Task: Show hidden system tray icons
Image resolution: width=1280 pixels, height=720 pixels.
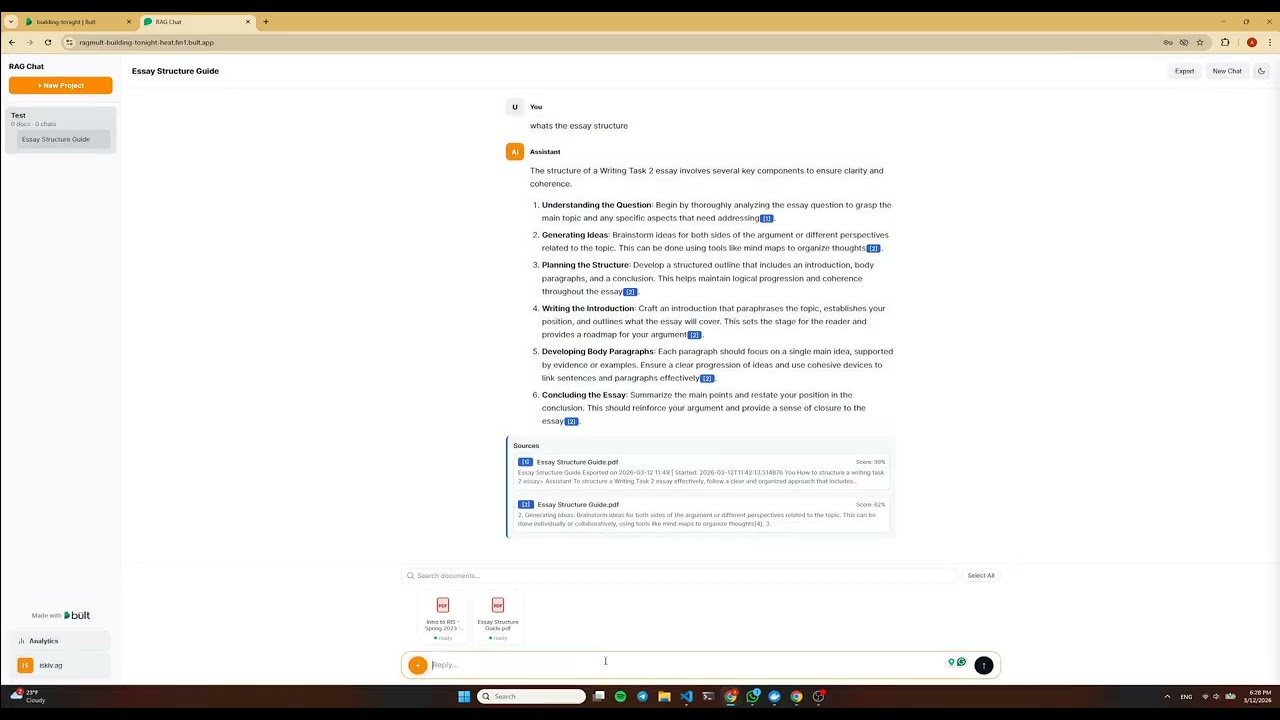Action: pyautogui.click(x=1167, y=696)
